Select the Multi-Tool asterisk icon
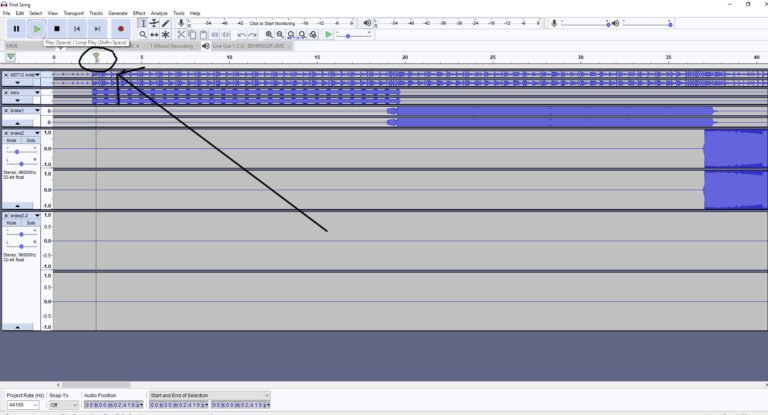The height and width of the screenshot is (415, 768). (x=166, y=35)
